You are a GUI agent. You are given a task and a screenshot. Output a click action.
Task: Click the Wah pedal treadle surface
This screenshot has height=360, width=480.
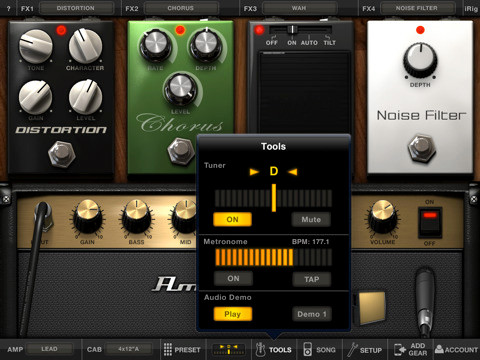(305, 92)
